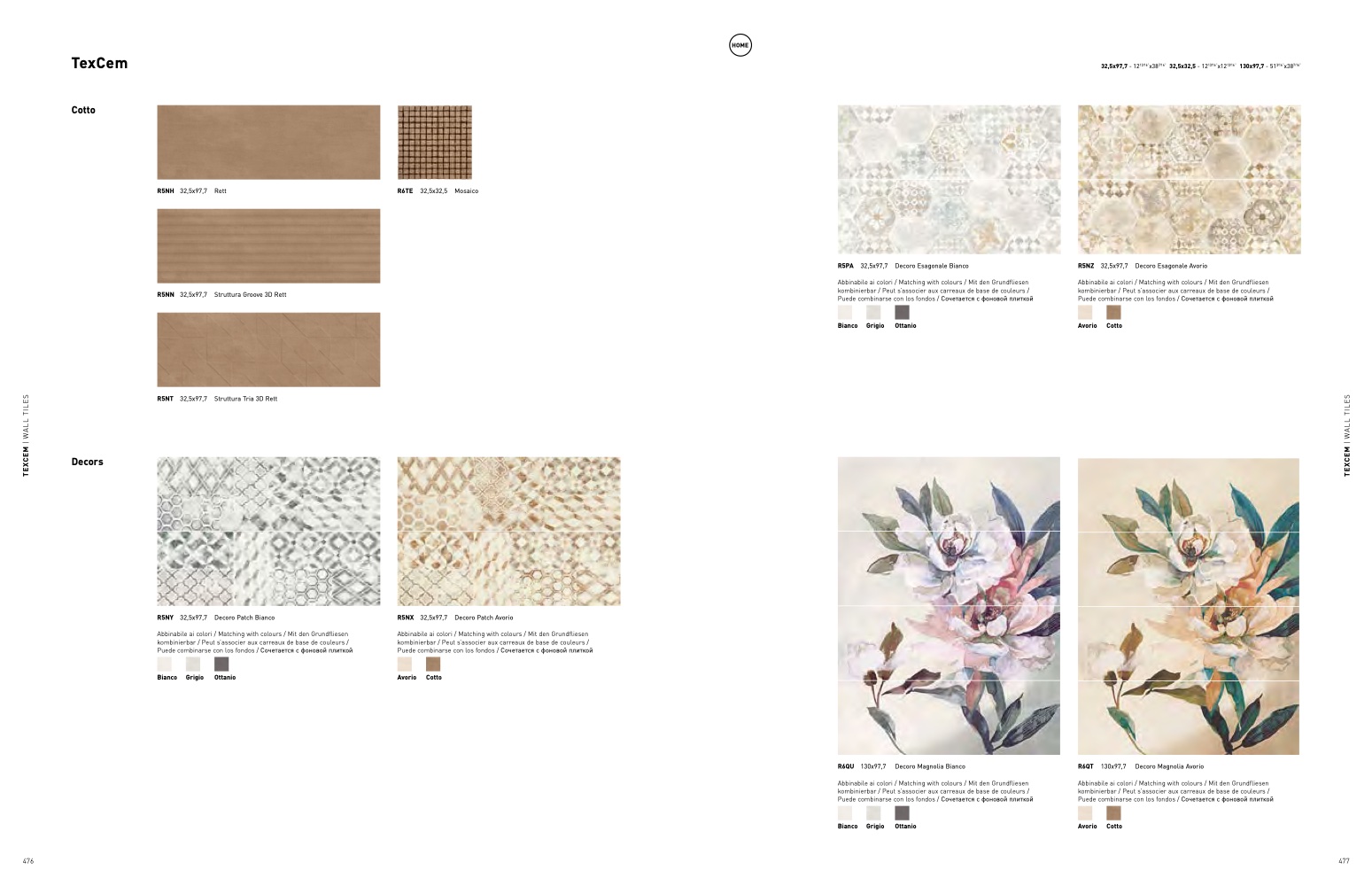The image size is (1372, 886).
Task: Open the Decoro Magnolia Avorio floral image
Action: [x=1189, y=606]
